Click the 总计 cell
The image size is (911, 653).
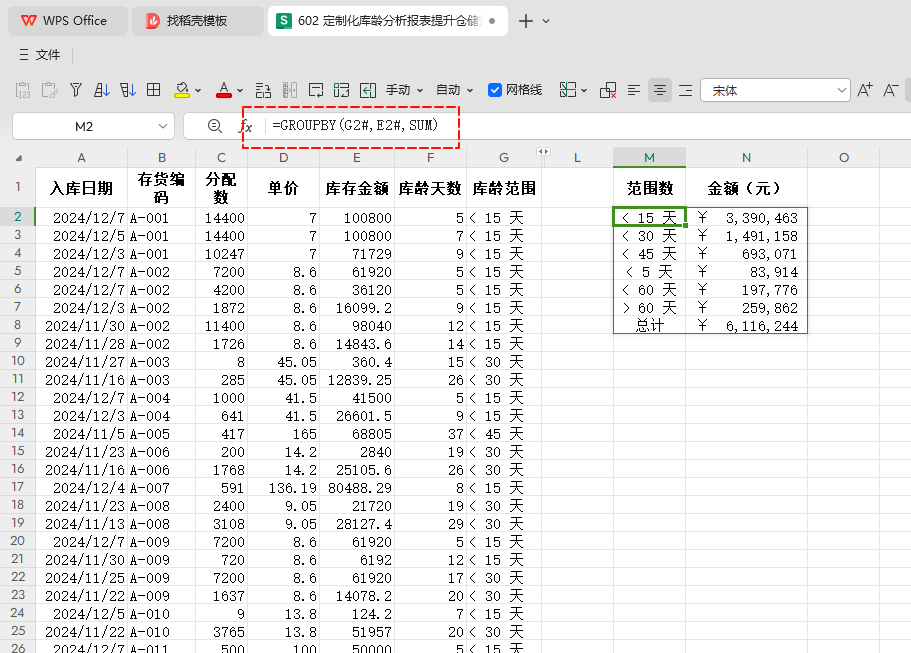coord(650,325)
